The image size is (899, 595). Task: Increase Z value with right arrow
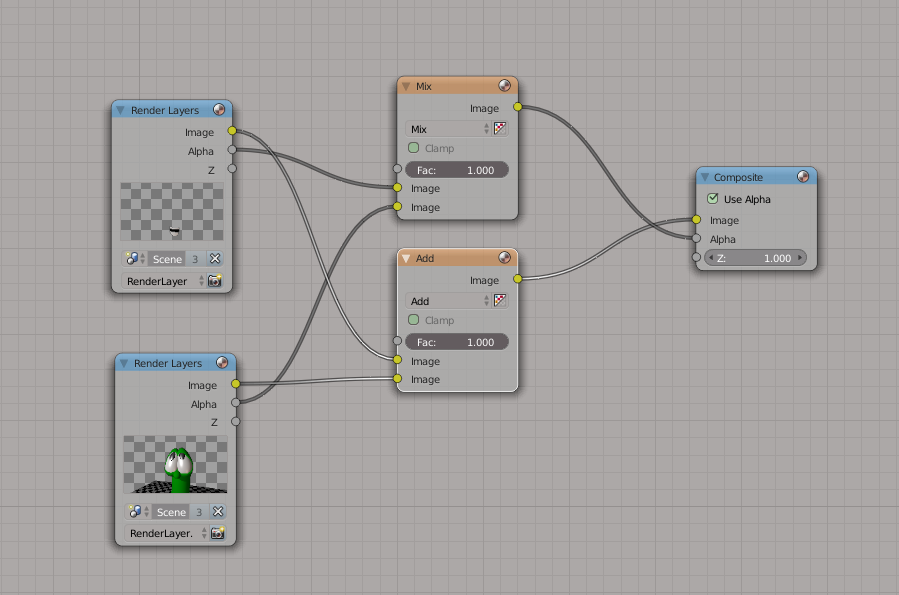(800, 258)
